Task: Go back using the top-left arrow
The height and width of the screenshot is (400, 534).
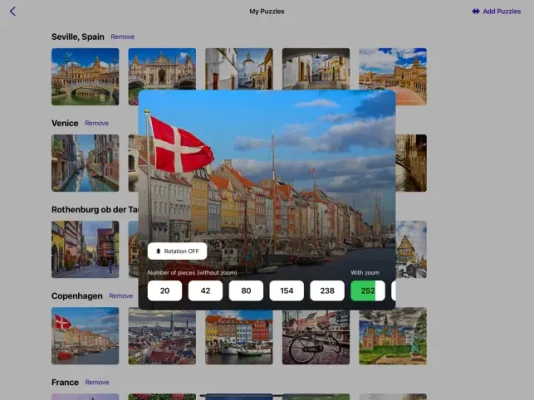Action: [x=13, y=11]
